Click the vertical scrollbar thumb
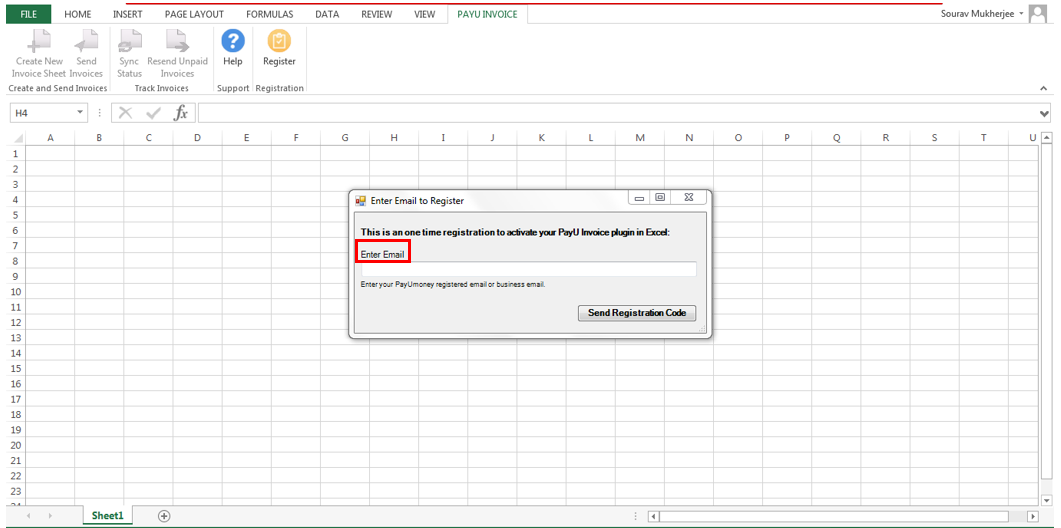Image resolution: width=1061 pixels, height=528 pixels. (1047, 311)
